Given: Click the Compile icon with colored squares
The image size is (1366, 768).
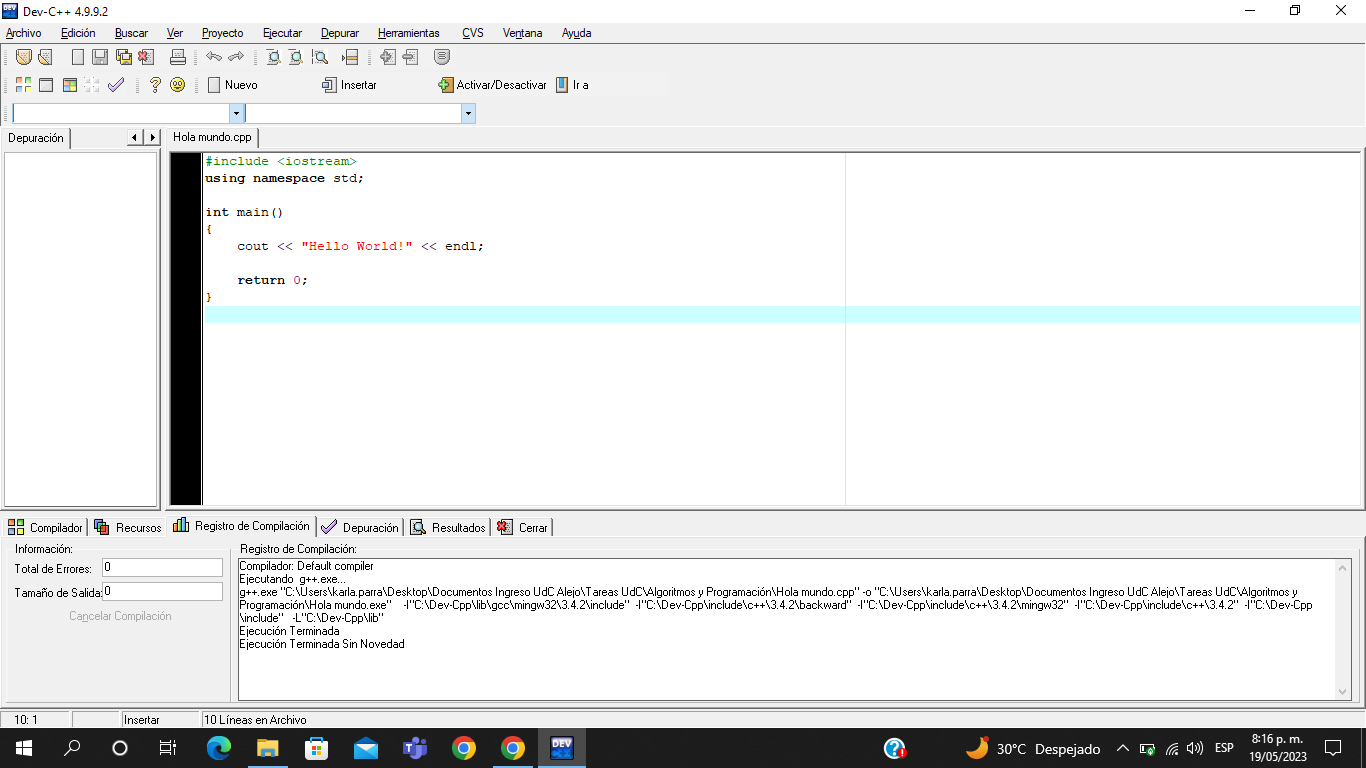Looking at the screenshot, I should 23,85.
